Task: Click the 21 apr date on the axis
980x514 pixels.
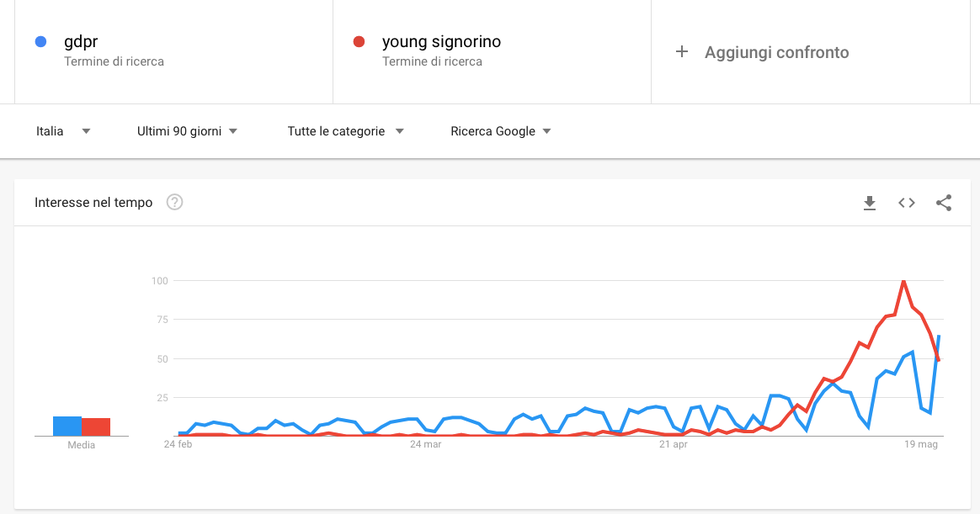Action: 673,445
